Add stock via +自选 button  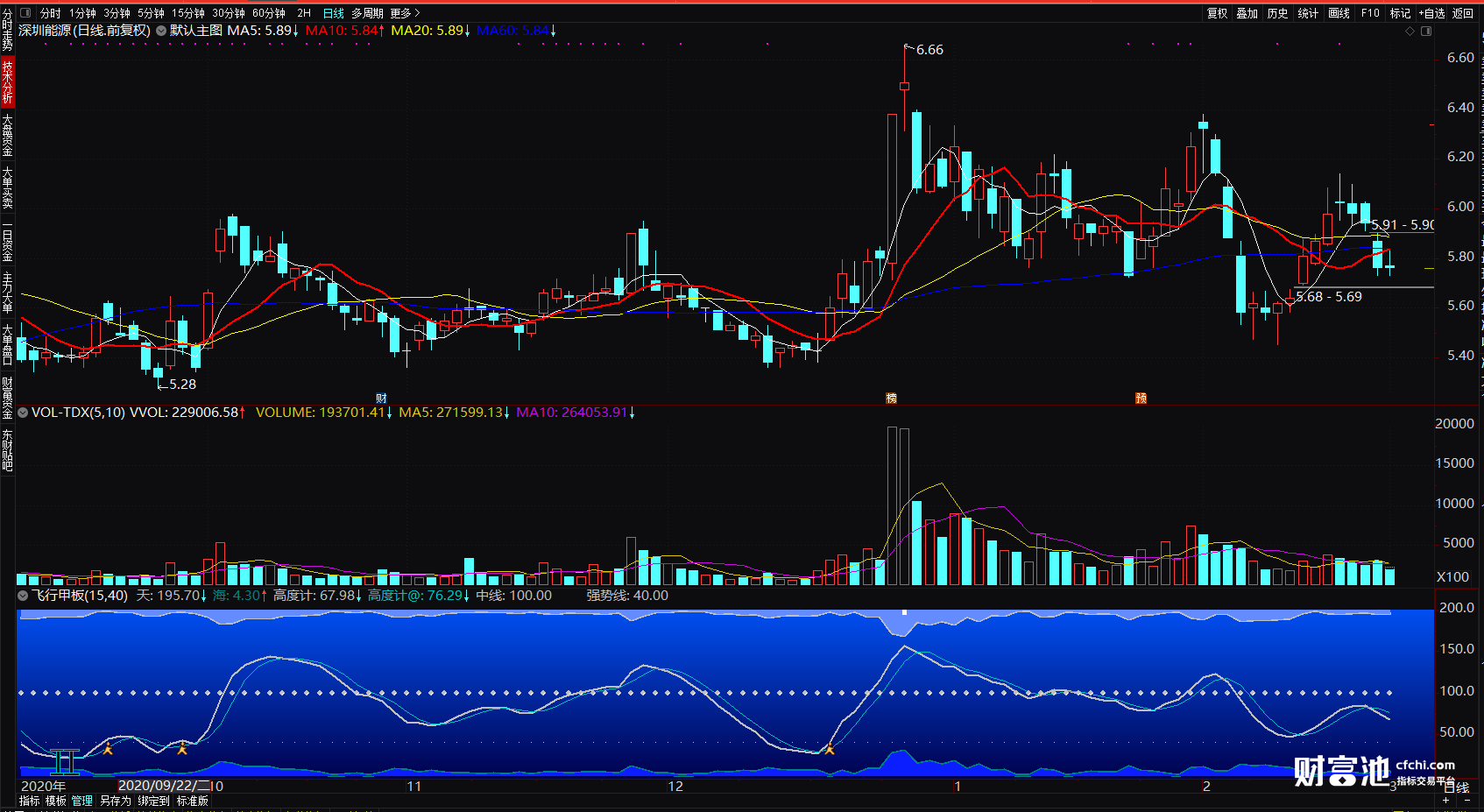1432,13
